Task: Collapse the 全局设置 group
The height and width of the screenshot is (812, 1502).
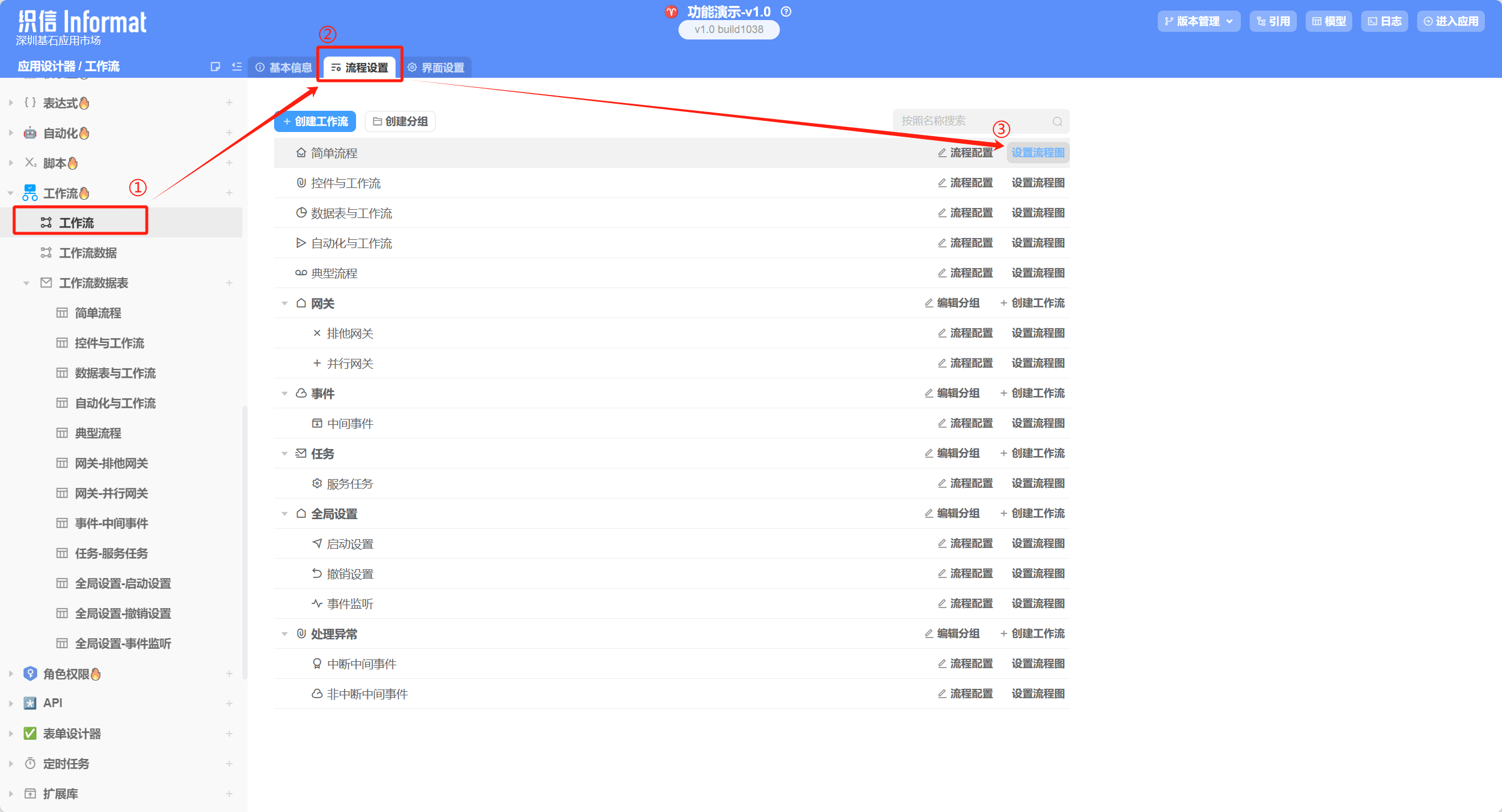Action: tap(285, 514)
